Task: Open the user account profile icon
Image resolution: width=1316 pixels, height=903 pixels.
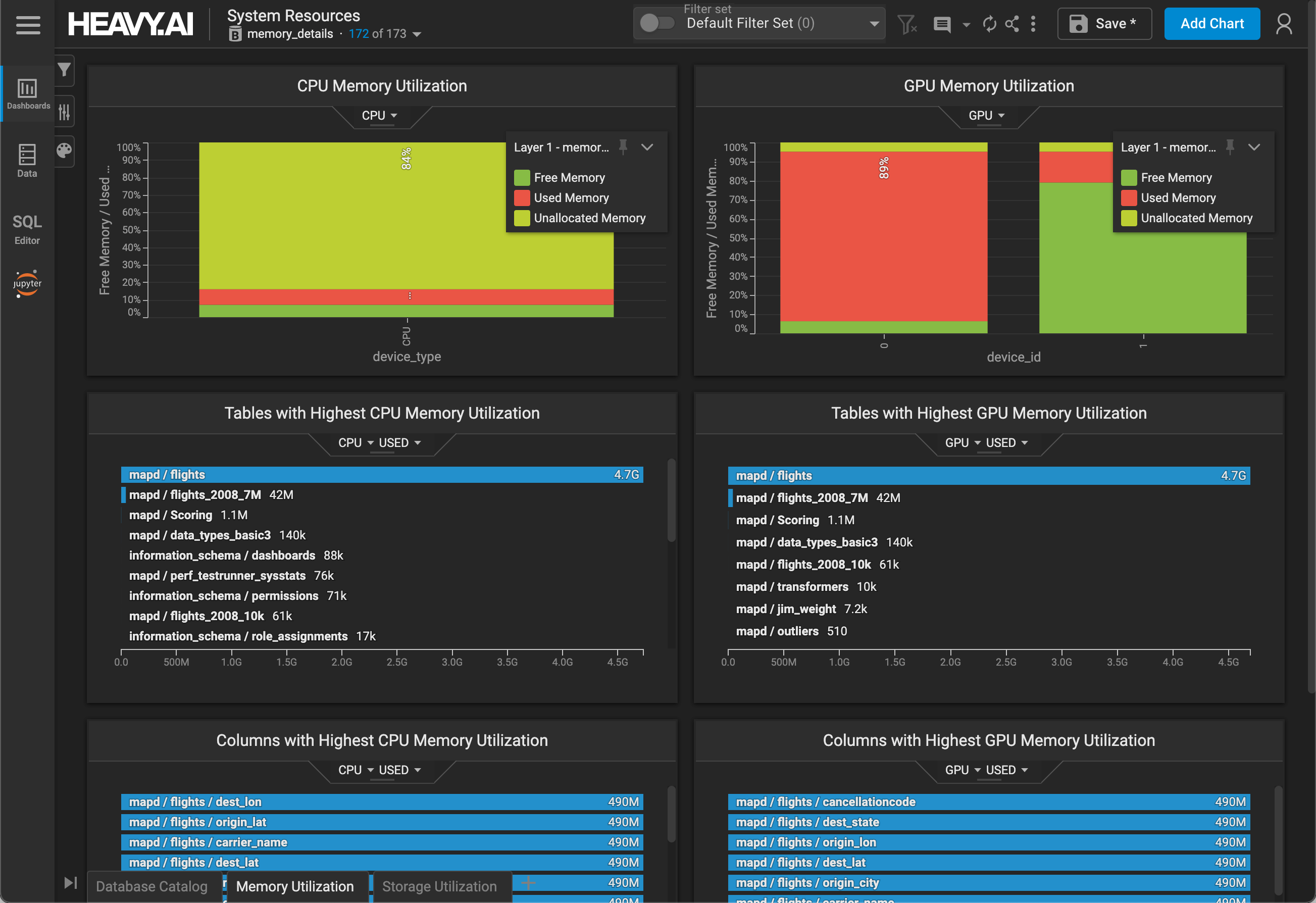Action: pos(1284,24)
